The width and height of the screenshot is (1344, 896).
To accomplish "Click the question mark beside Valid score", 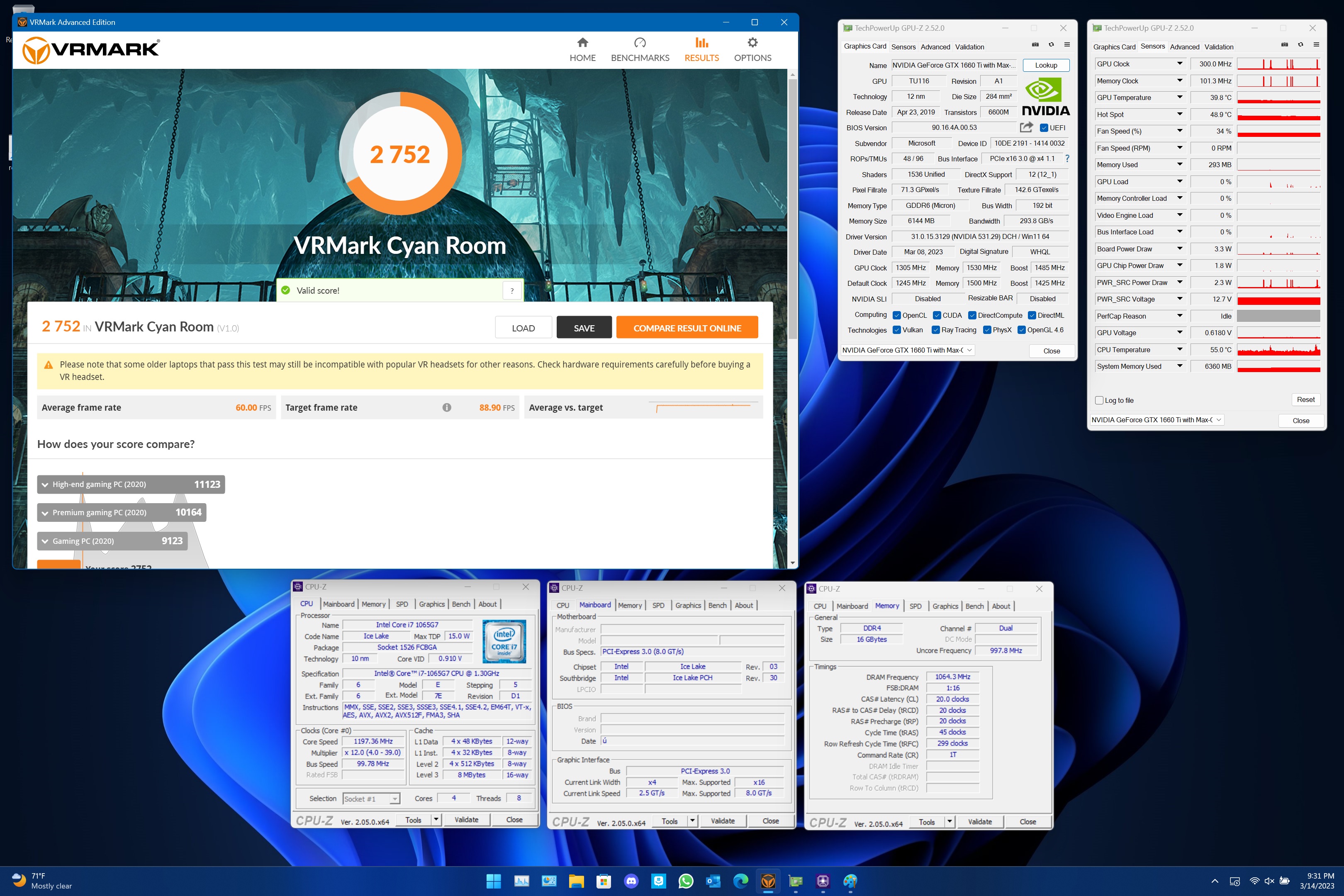I will click(x=512, y=290).
